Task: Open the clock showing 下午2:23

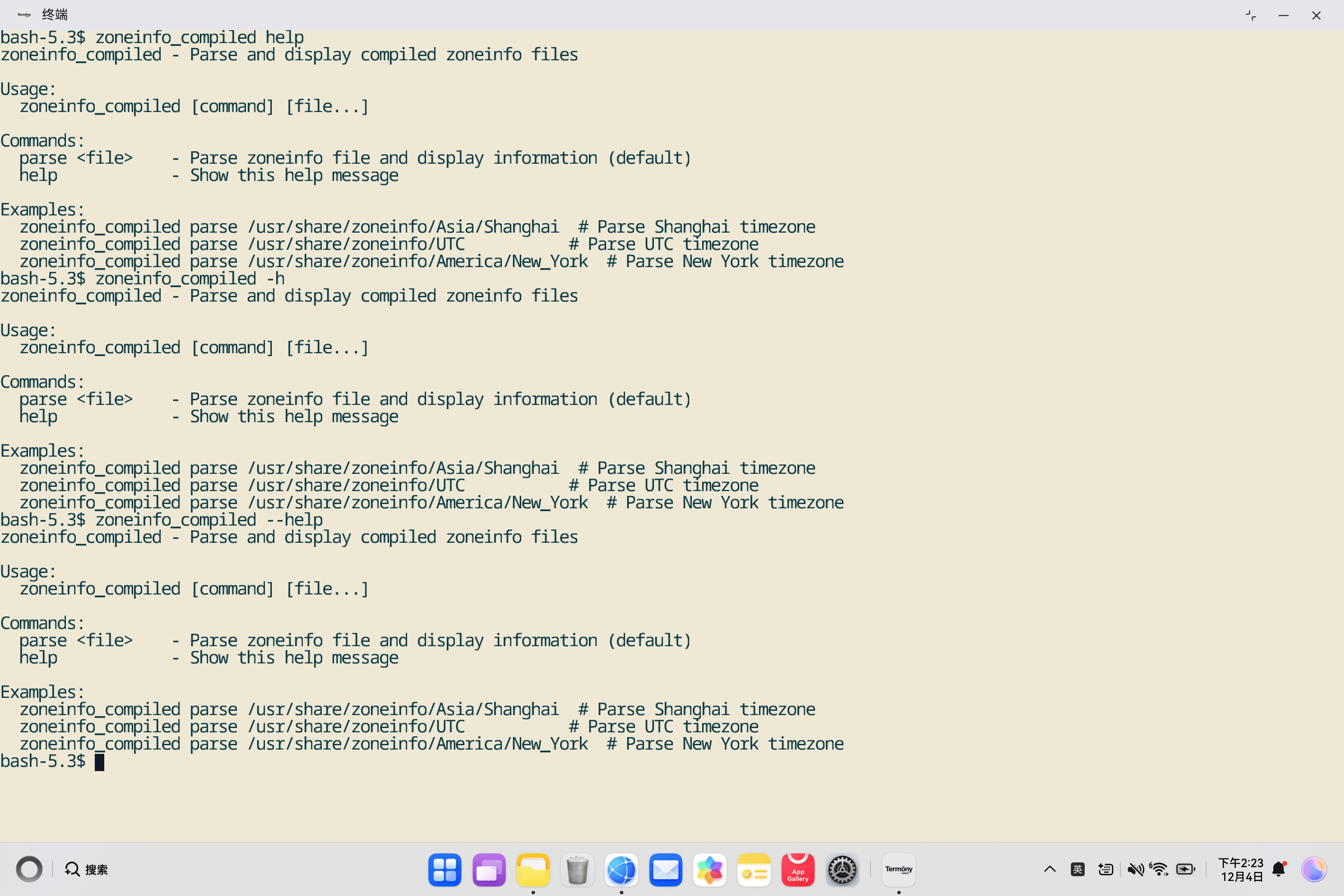Action: [1240, 869]
